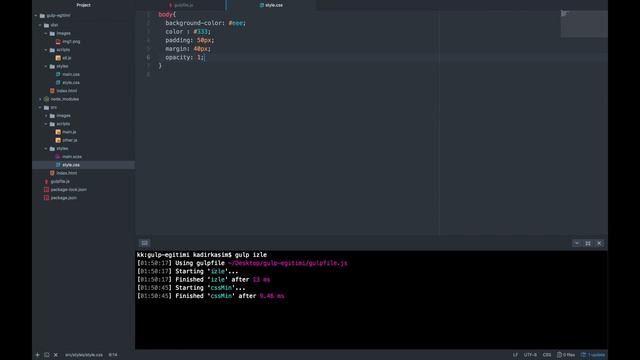Click the keyboard insert-text icon above terminal
Viewport: 640px width, 360px height.
144,243
